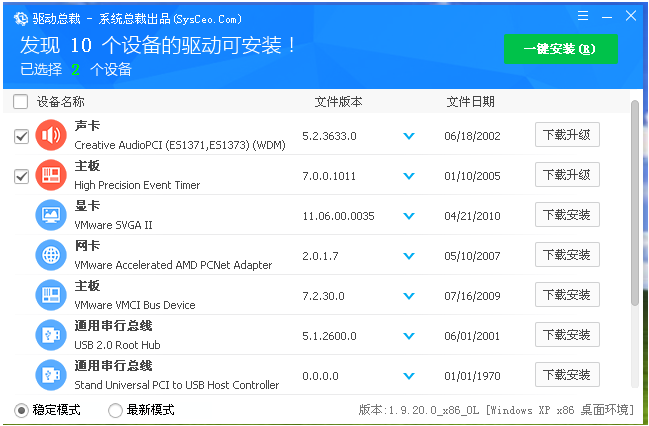Toggle the select-all checkbox beside 设备名称
Viewport: 649px width, 426px height.
tap(21, 101)
